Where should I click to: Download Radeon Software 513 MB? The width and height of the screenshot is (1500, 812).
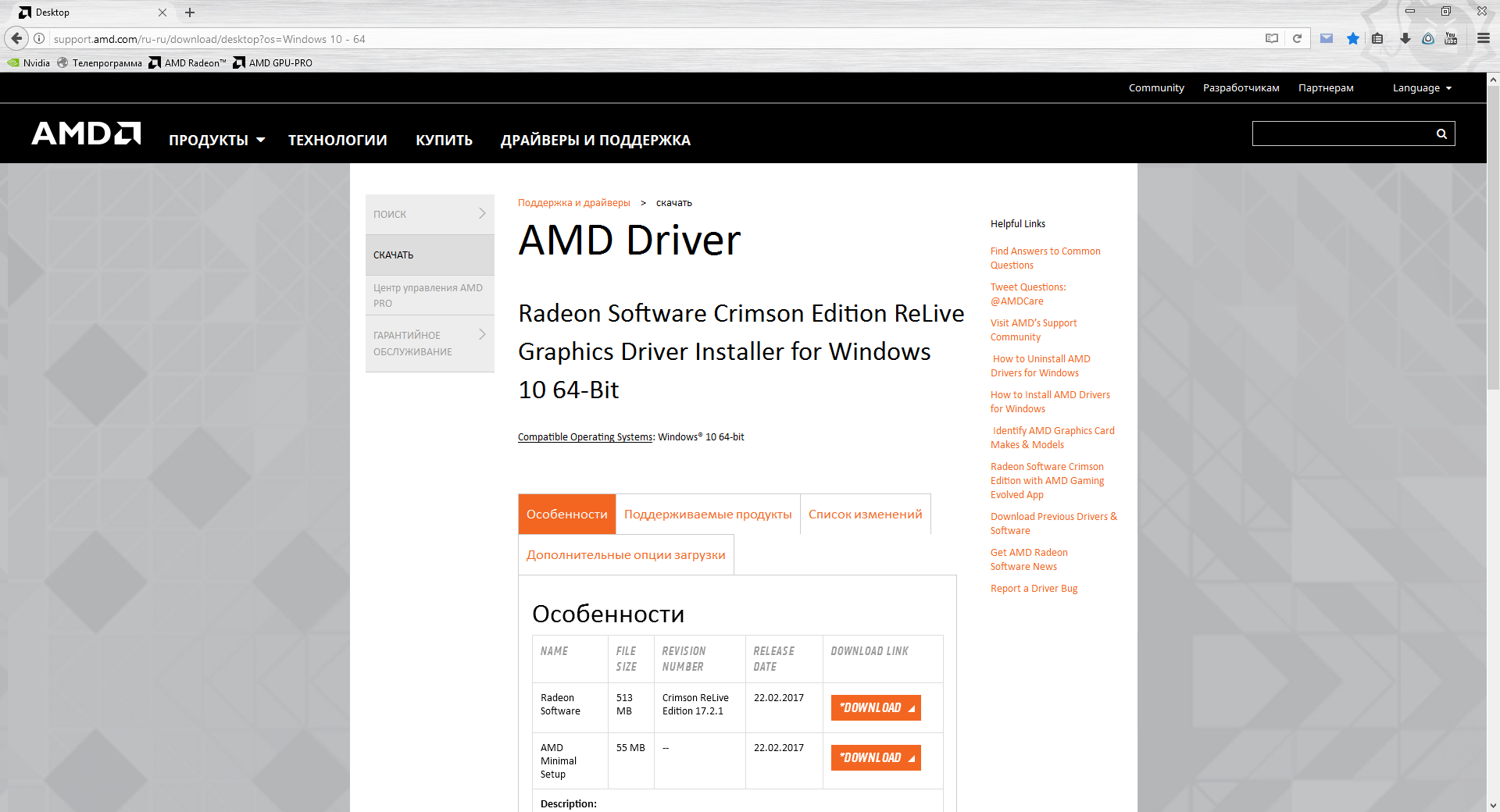(x=876, y=707)
